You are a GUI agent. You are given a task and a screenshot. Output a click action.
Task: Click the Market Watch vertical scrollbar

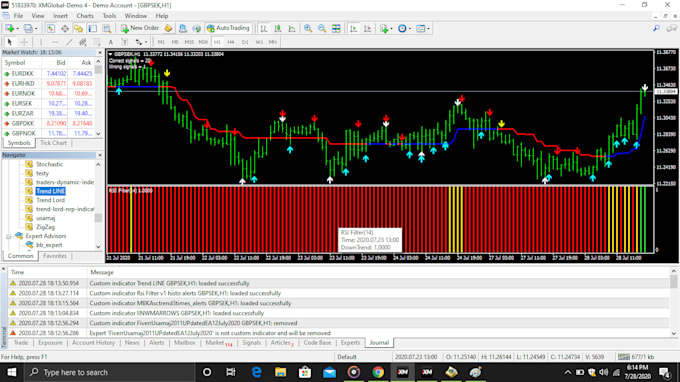coord(98,98)
